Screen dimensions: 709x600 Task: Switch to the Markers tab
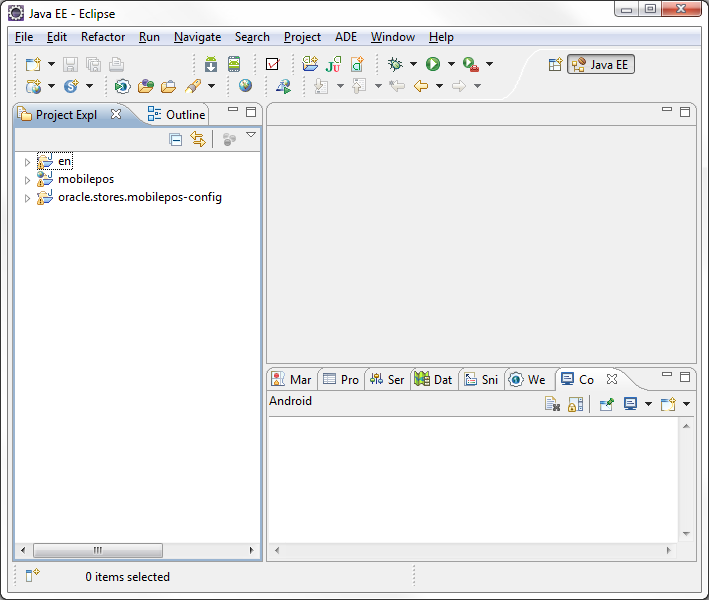pos(291,379)
